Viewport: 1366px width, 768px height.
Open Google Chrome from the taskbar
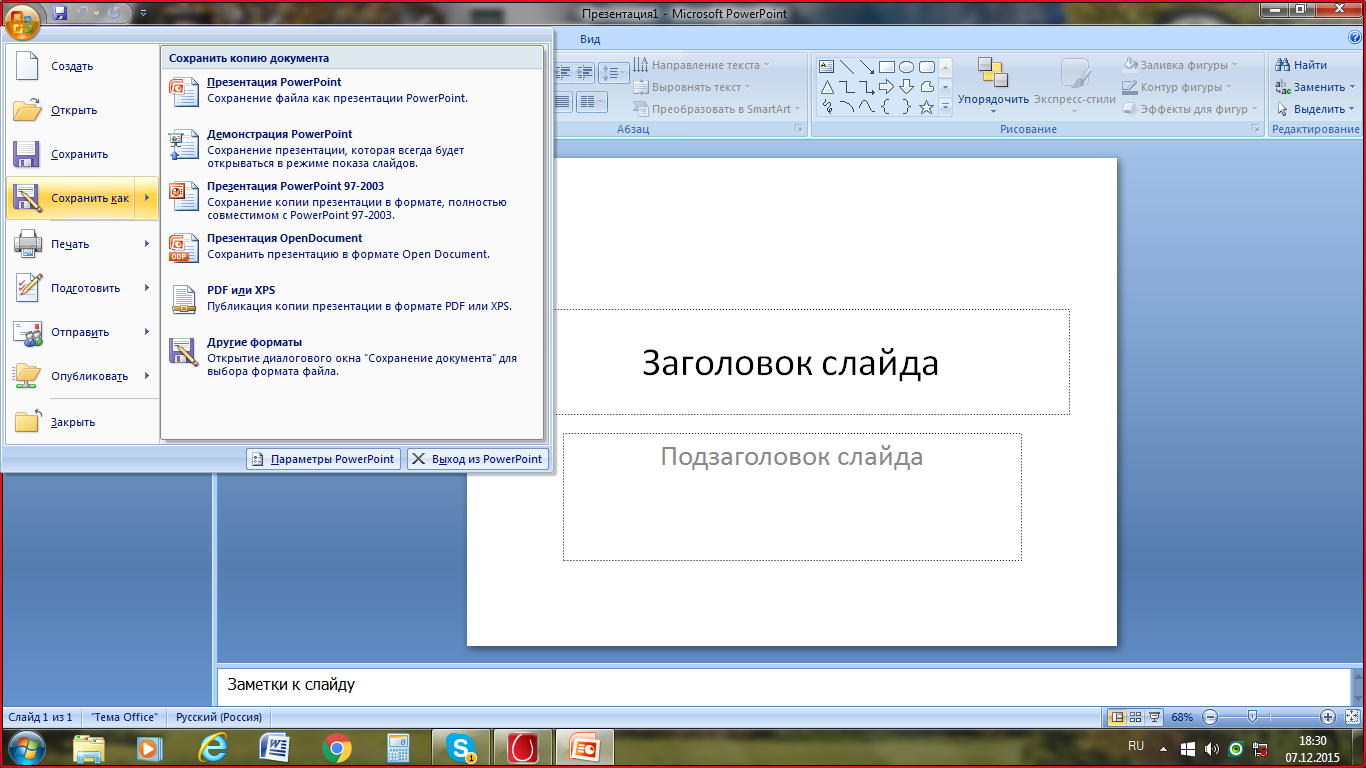337,747
